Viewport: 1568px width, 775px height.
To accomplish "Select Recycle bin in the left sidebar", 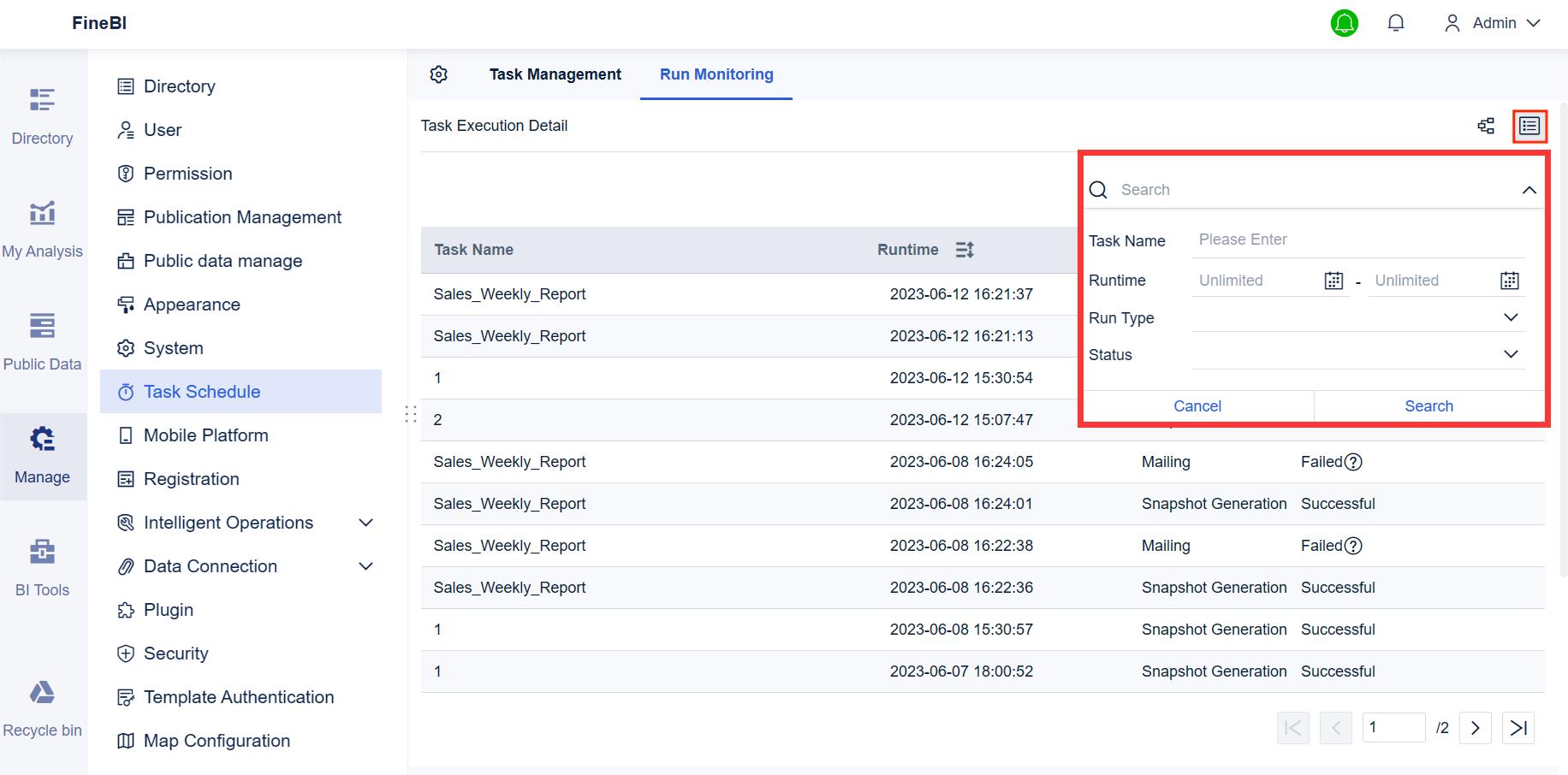I will [43, 707].
